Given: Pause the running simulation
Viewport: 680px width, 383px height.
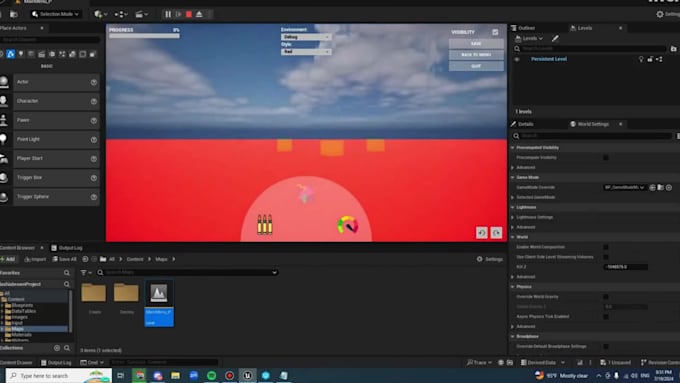Looking at the screenshot, I should click(x=168, y=14).
